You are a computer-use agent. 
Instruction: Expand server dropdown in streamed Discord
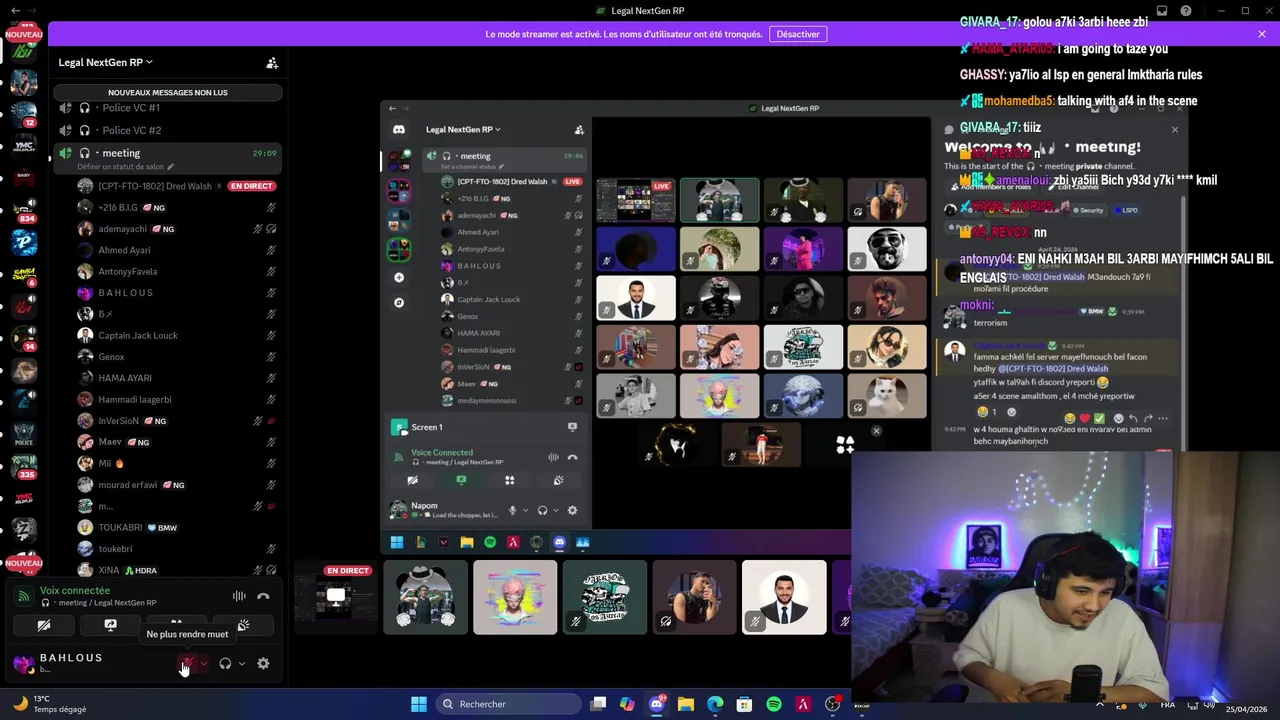(x=463, y=129)
